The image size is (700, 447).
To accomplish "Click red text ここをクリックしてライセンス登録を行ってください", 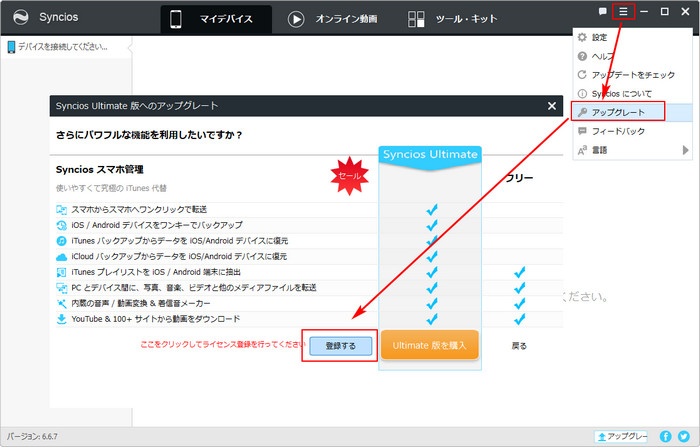I will point(222,344).
